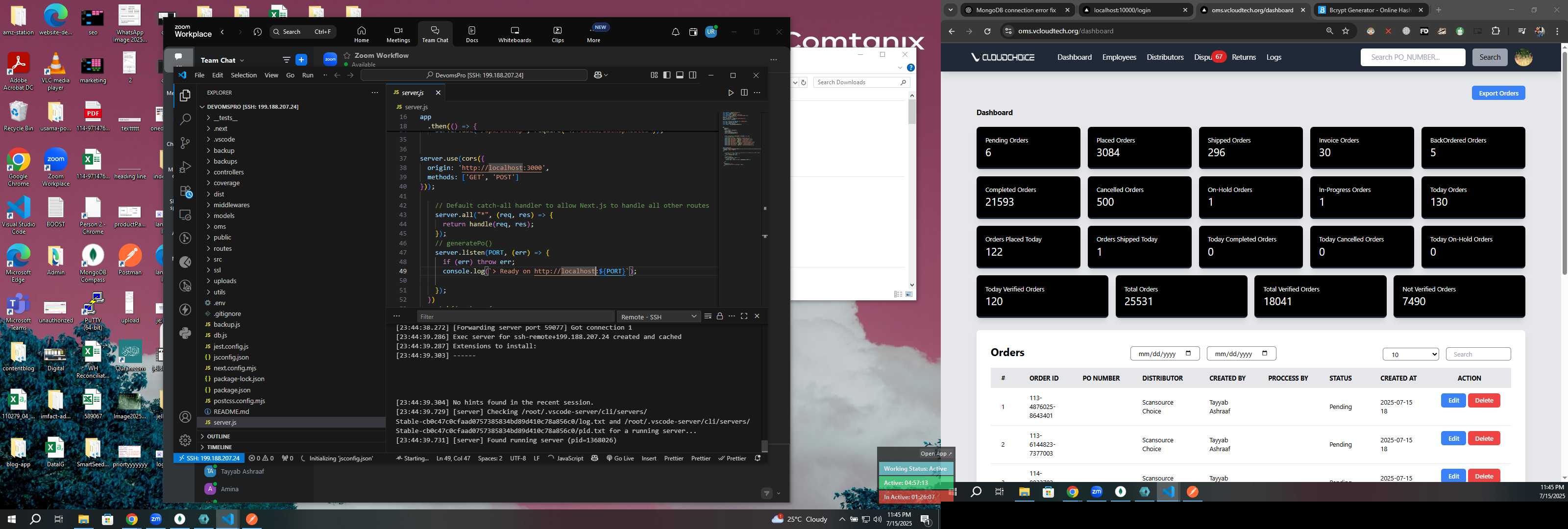
Task: Open first mm/dd/yyyy date field in Orders
Action: tap(1164, 354)
